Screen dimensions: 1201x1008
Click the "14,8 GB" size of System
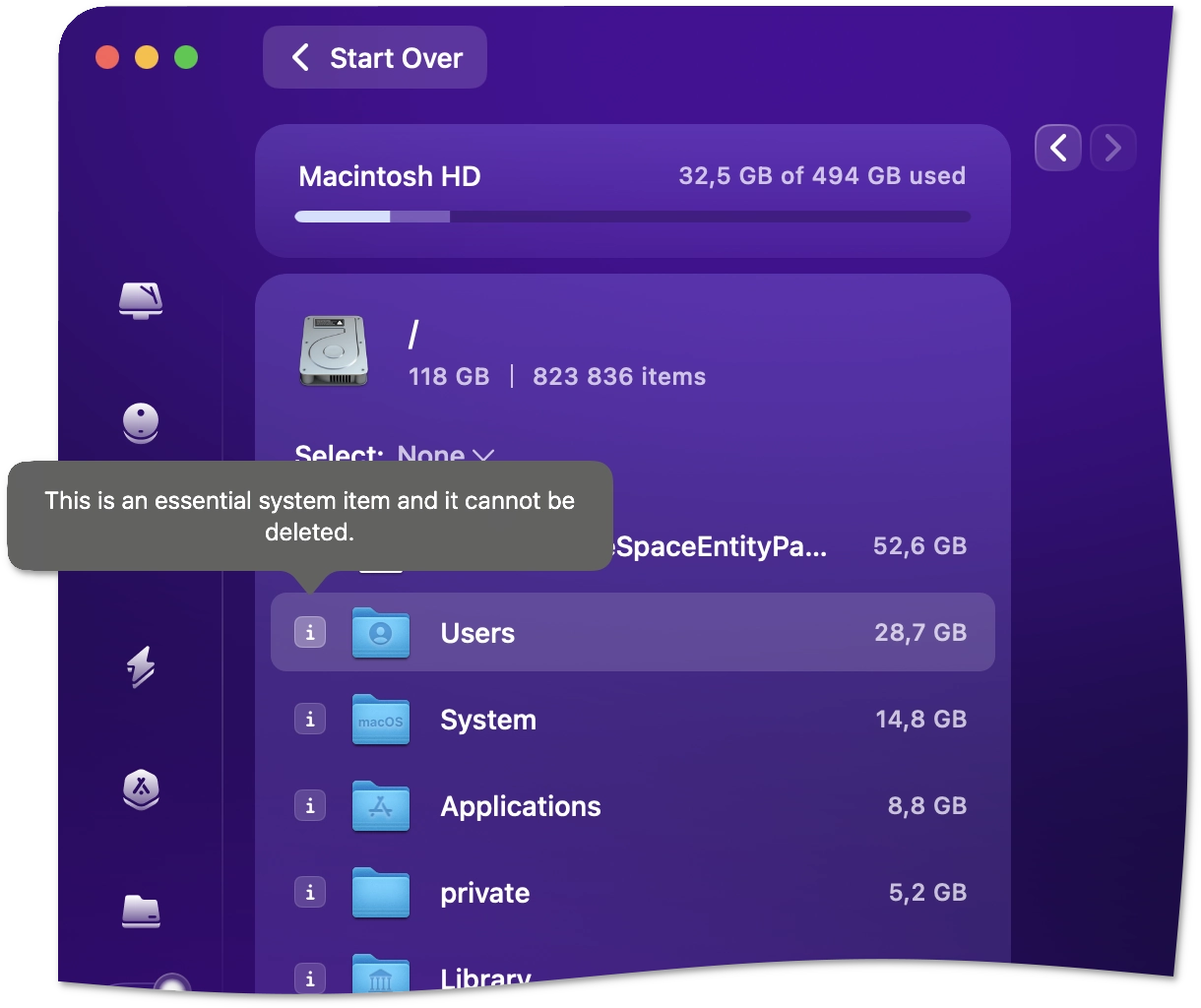pos(921,719)
